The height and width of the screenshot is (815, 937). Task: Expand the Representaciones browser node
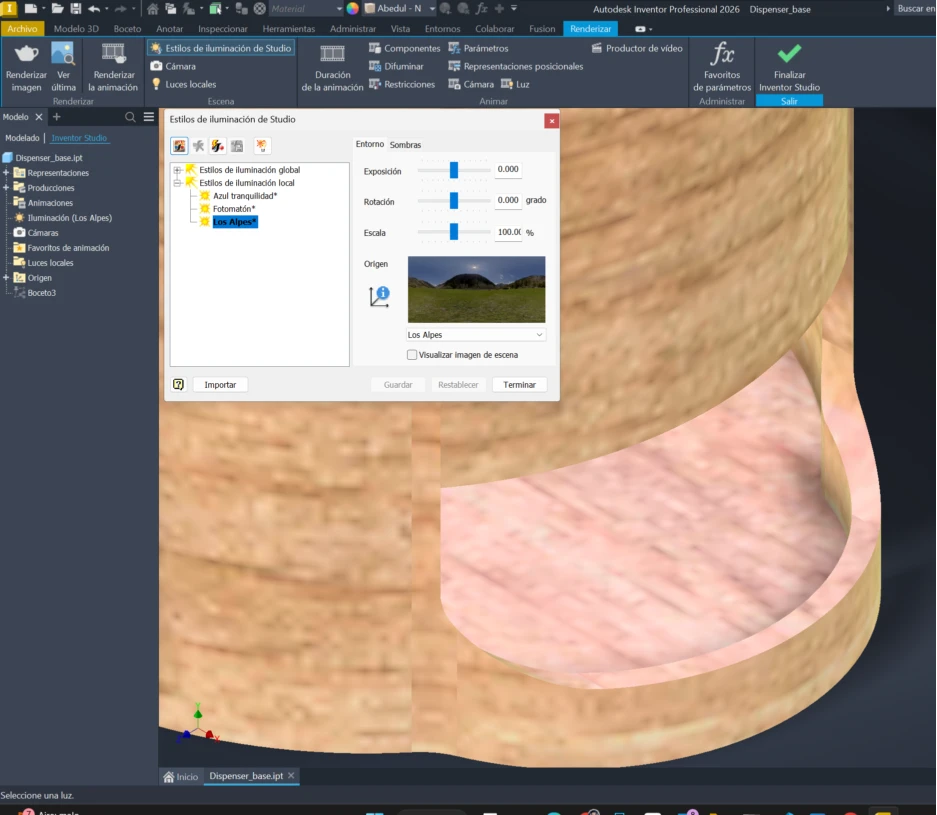click(x=6, y=173)
